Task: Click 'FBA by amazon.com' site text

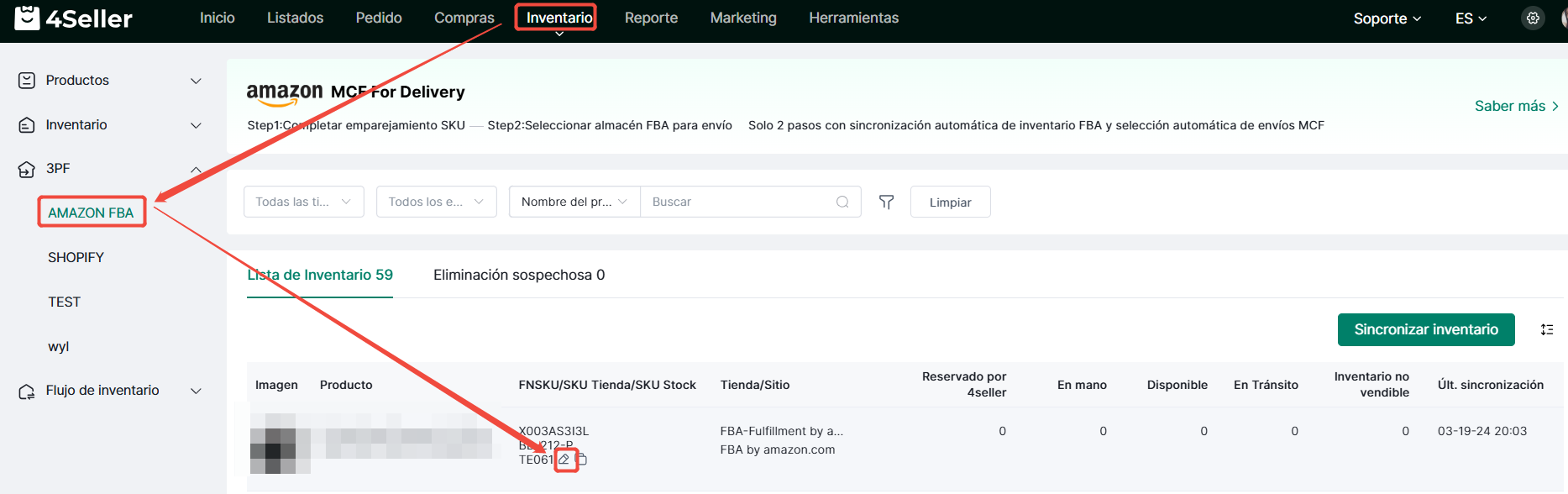Action: pos(777,449)
